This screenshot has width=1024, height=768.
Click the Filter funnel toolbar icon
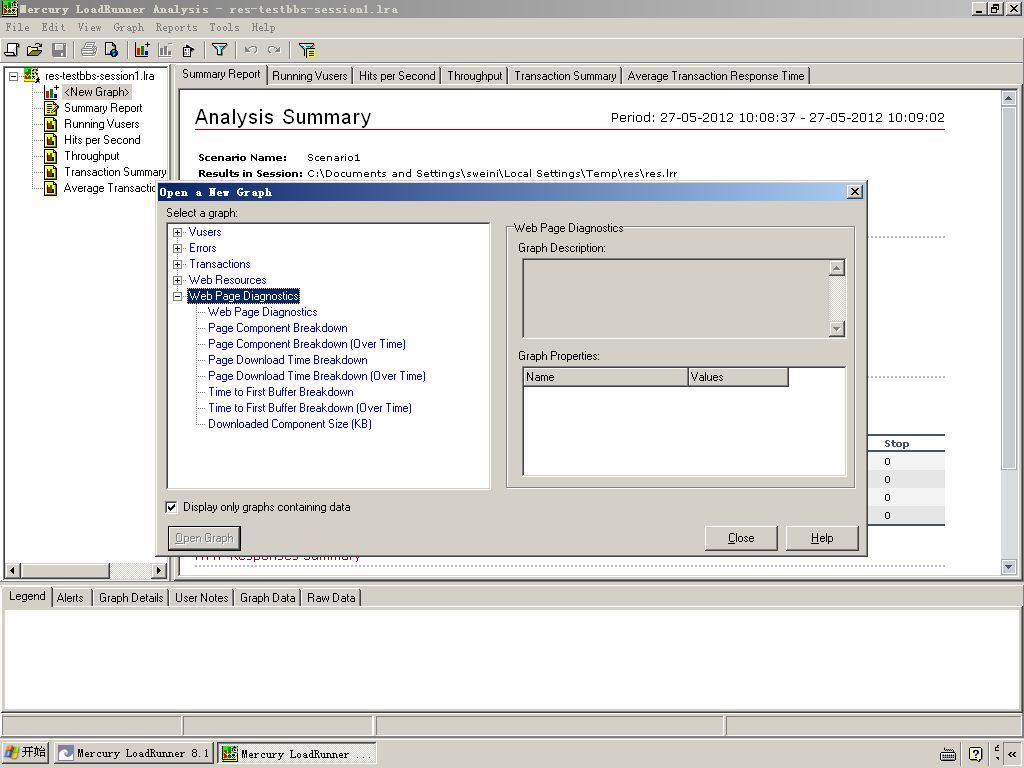[219, 50]
